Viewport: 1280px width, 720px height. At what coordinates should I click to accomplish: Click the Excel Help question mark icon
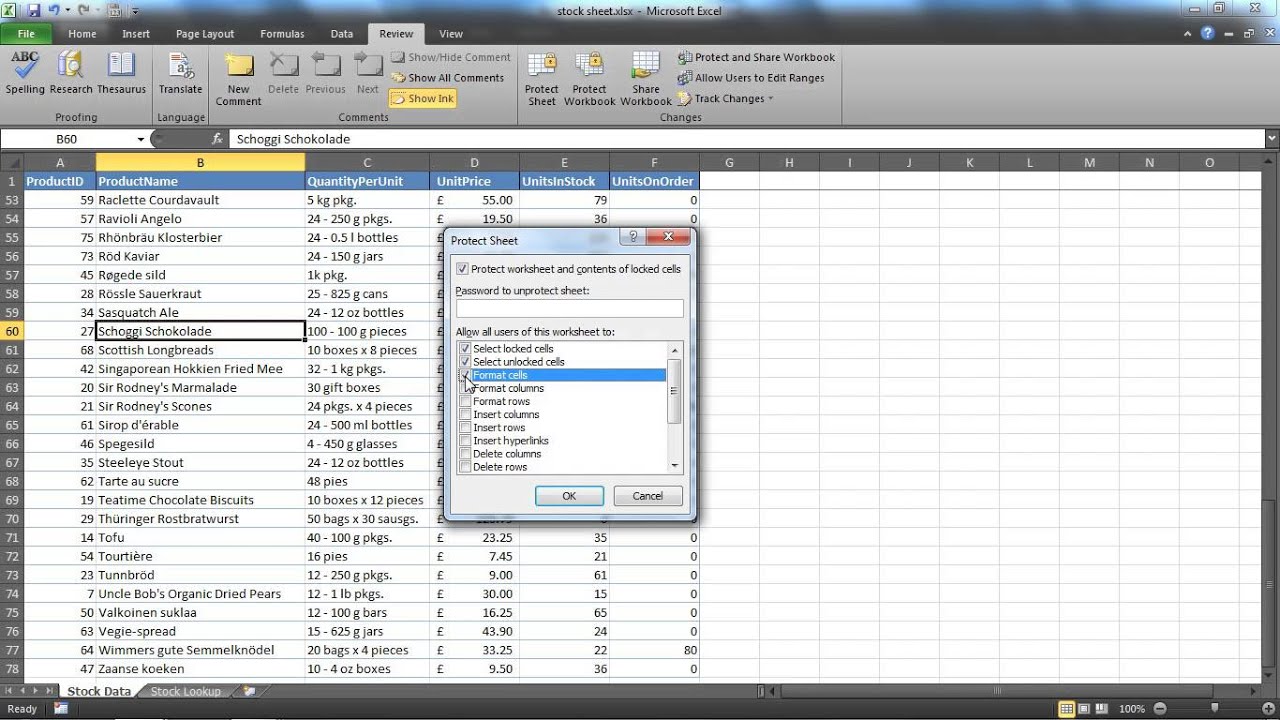1208,33
